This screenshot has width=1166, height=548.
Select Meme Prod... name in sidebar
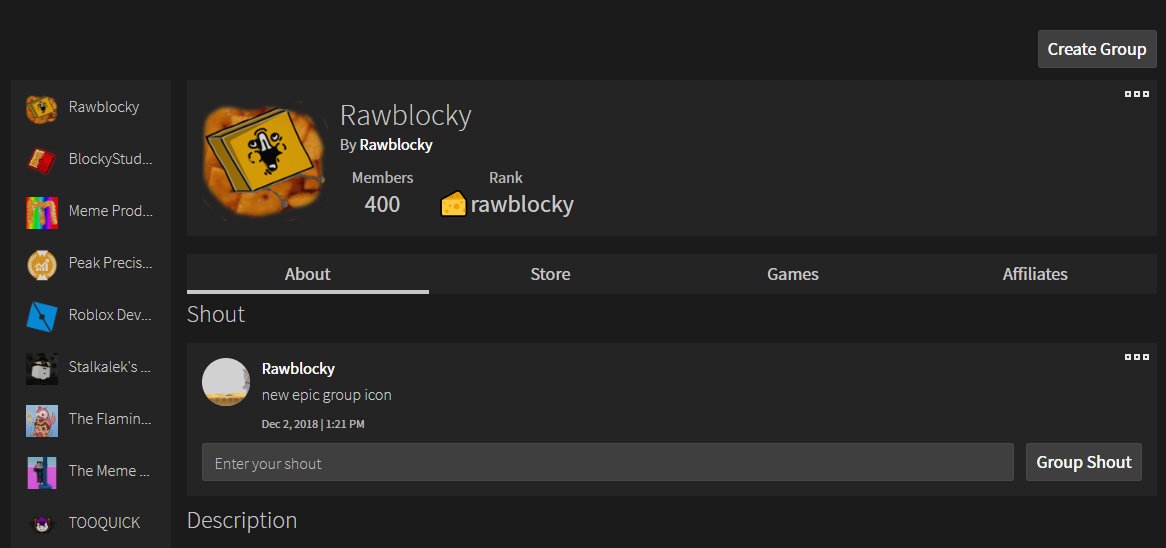(111, 211)
